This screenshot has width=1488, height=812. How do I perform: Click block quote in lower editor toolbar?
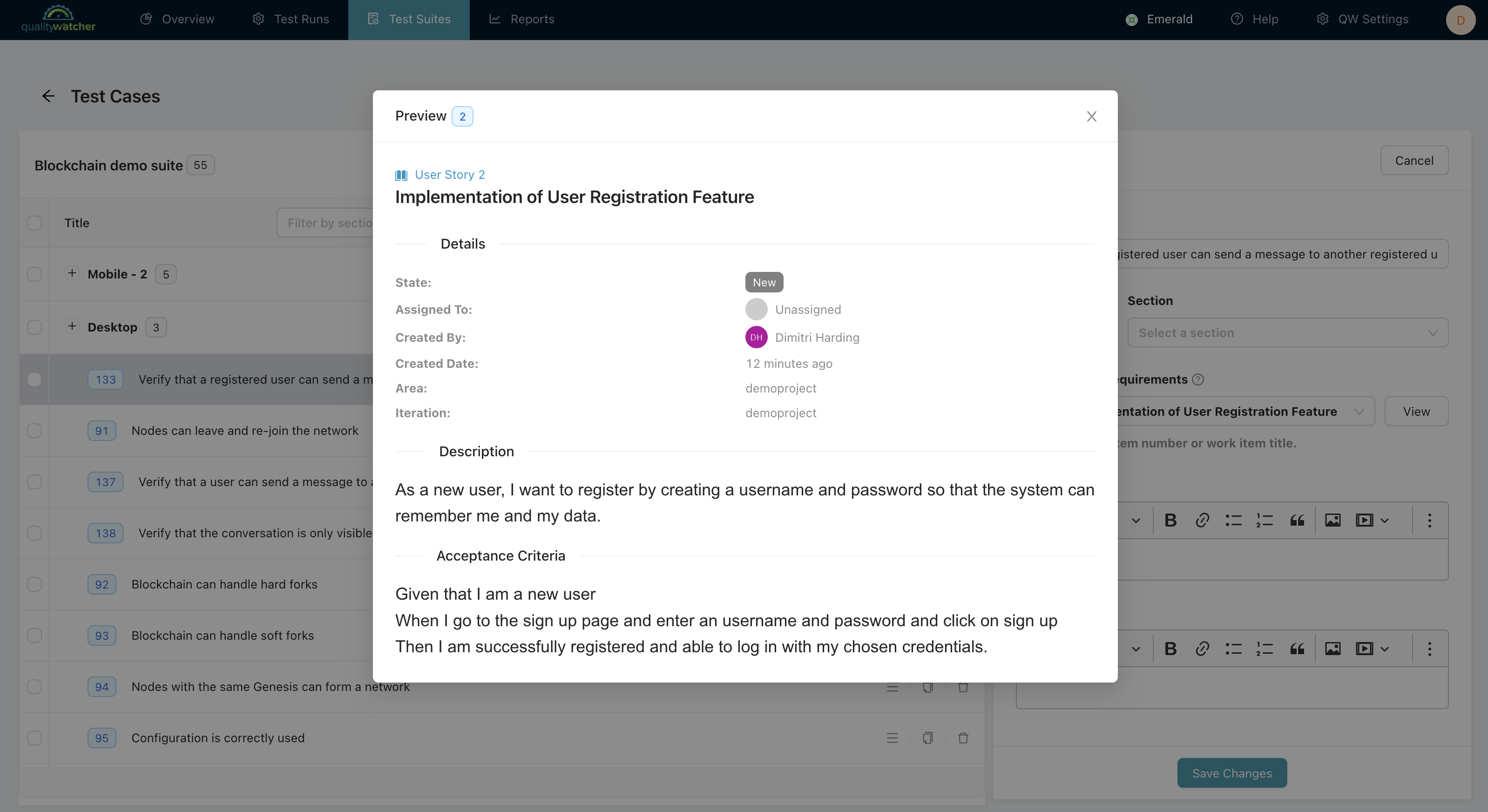(x=1298, y=649)
